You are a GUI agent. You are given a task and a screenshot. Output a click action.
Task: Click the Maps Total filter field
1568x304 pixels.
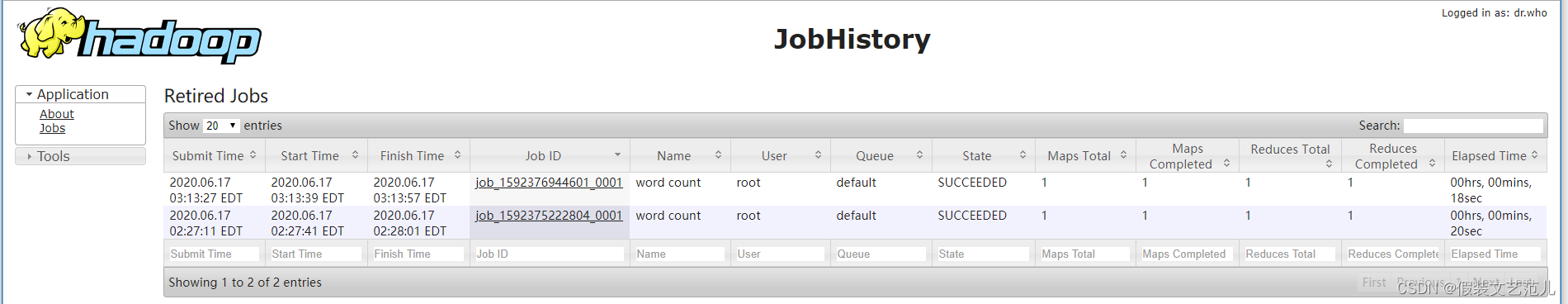[1085, 254]
